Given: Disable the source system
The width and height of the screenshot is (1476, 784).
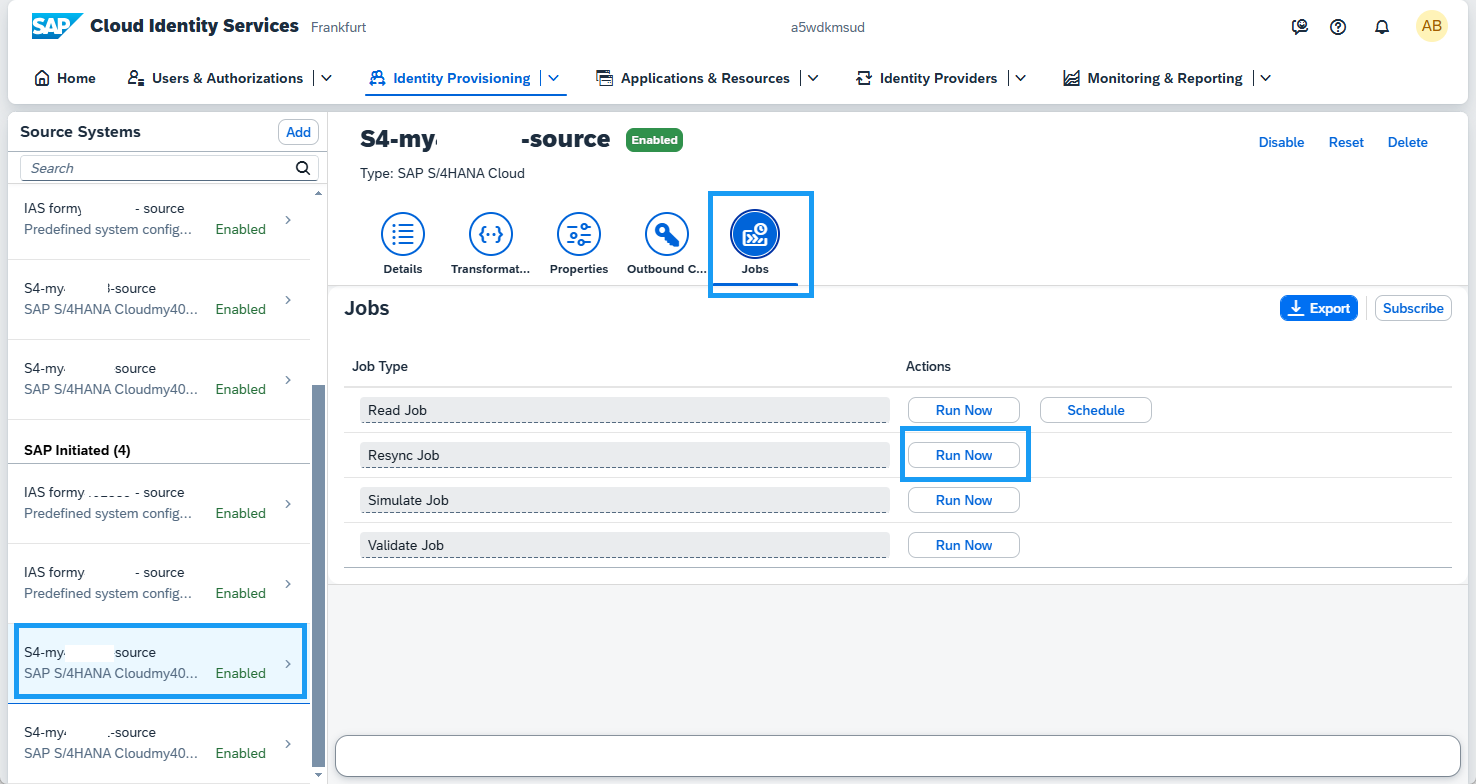Looking at the screenshot, I should (1281, 142).
